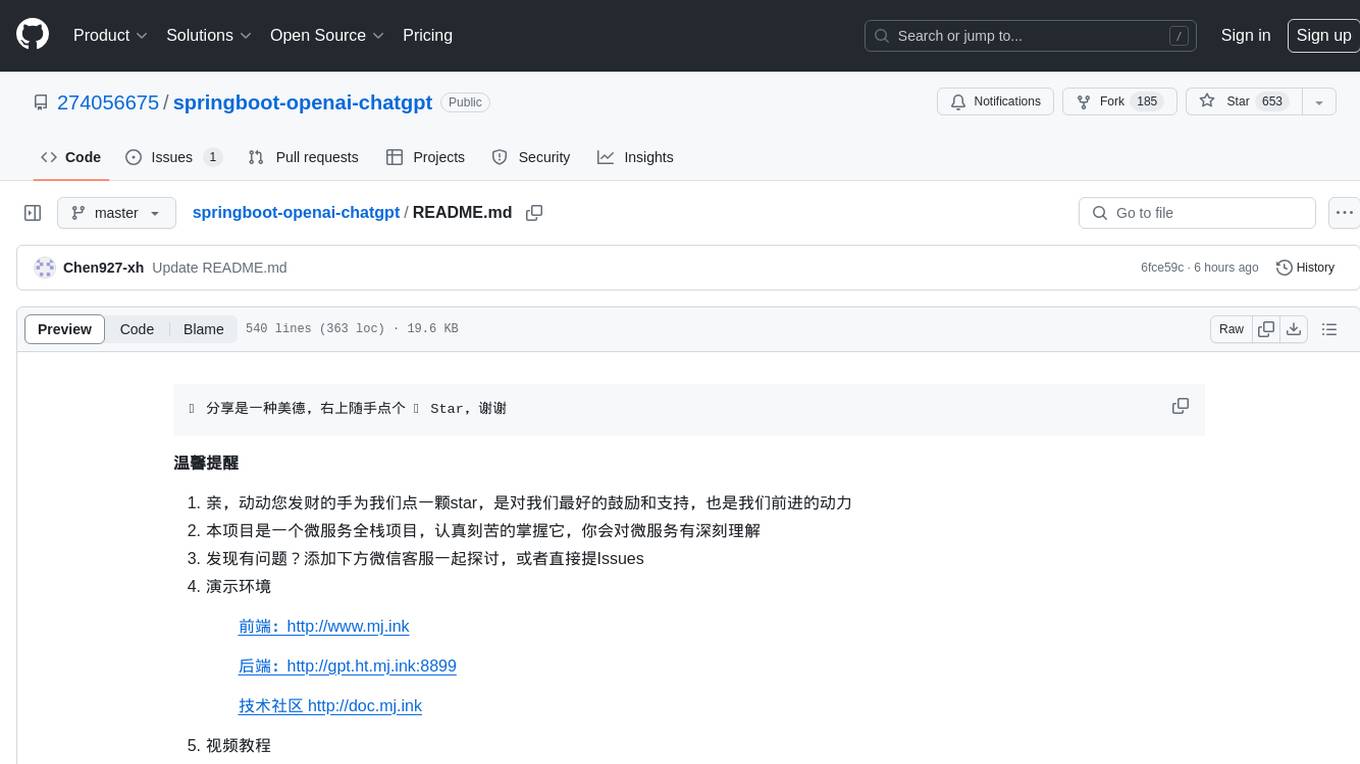The width and height of the screenshot is (1360, 764).
Task: Switch to the Projects tab
Action: click(x=425, y=157)
